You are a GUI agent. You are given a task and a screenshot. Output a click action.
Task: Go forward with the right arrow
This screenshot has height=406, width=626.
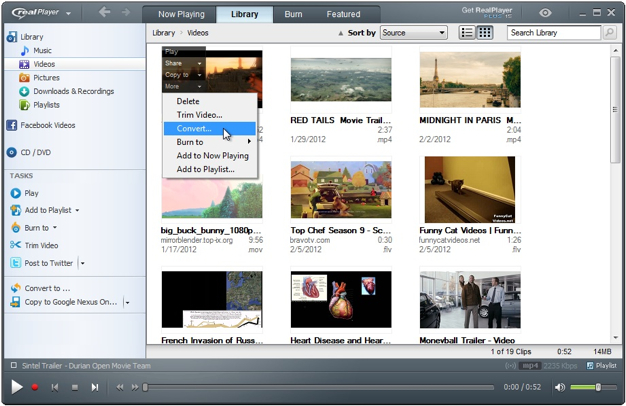pyautogui.click(x=126, y=12)
